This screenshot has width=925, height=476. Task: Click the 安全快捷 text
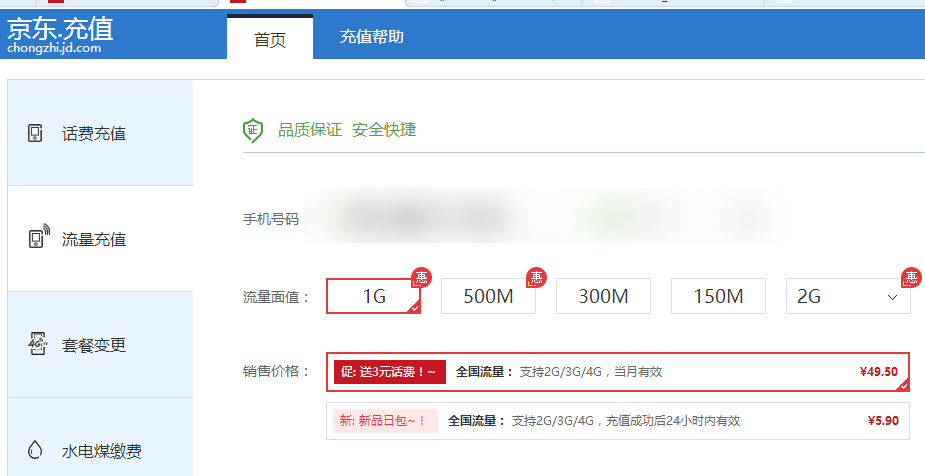pyautogui.click(x=384, y=130)
